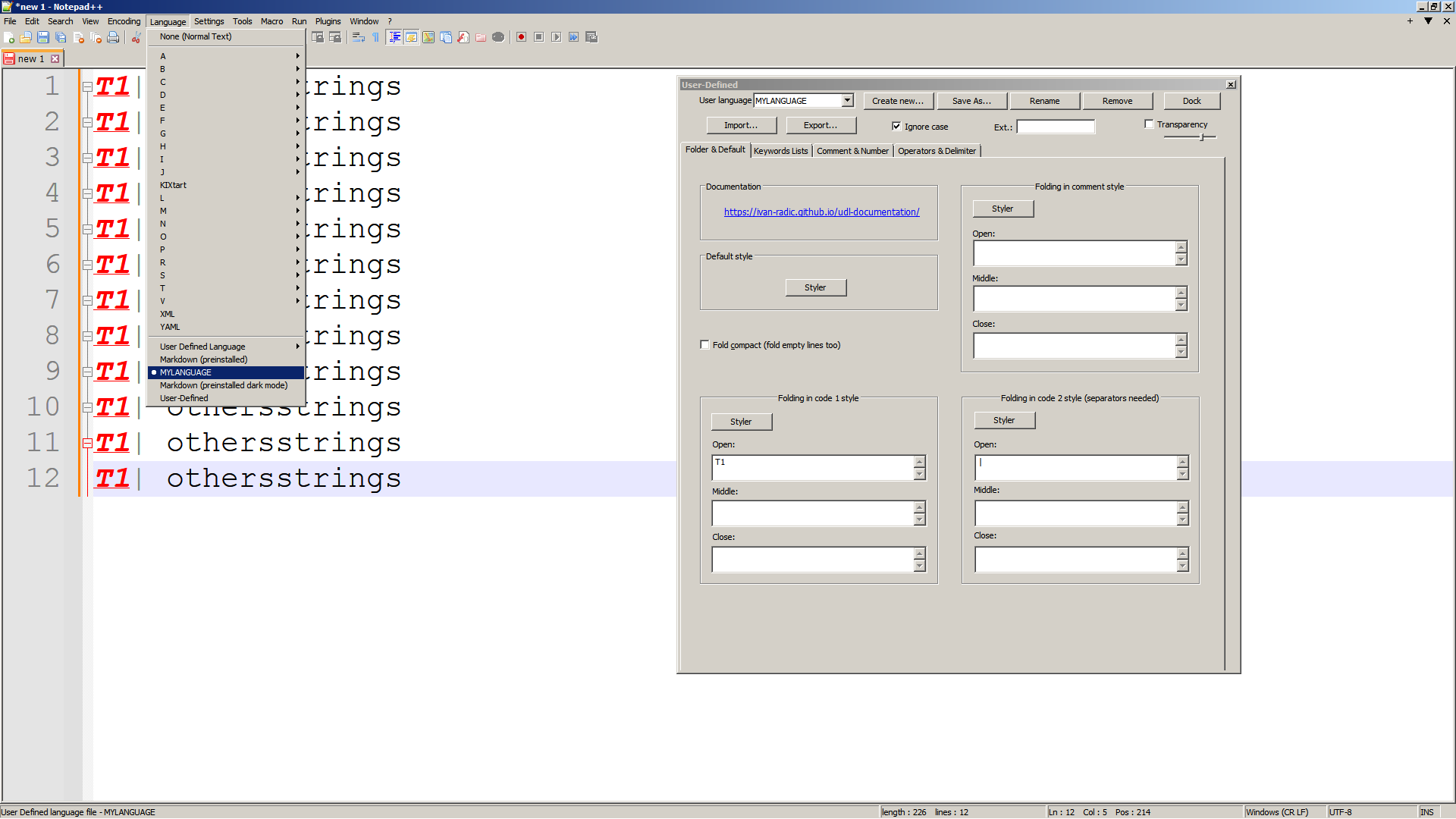Select None (Normal Text) language entry
Screen dimensions: 1456x819
pyautogui.click(x=226, y=36)
